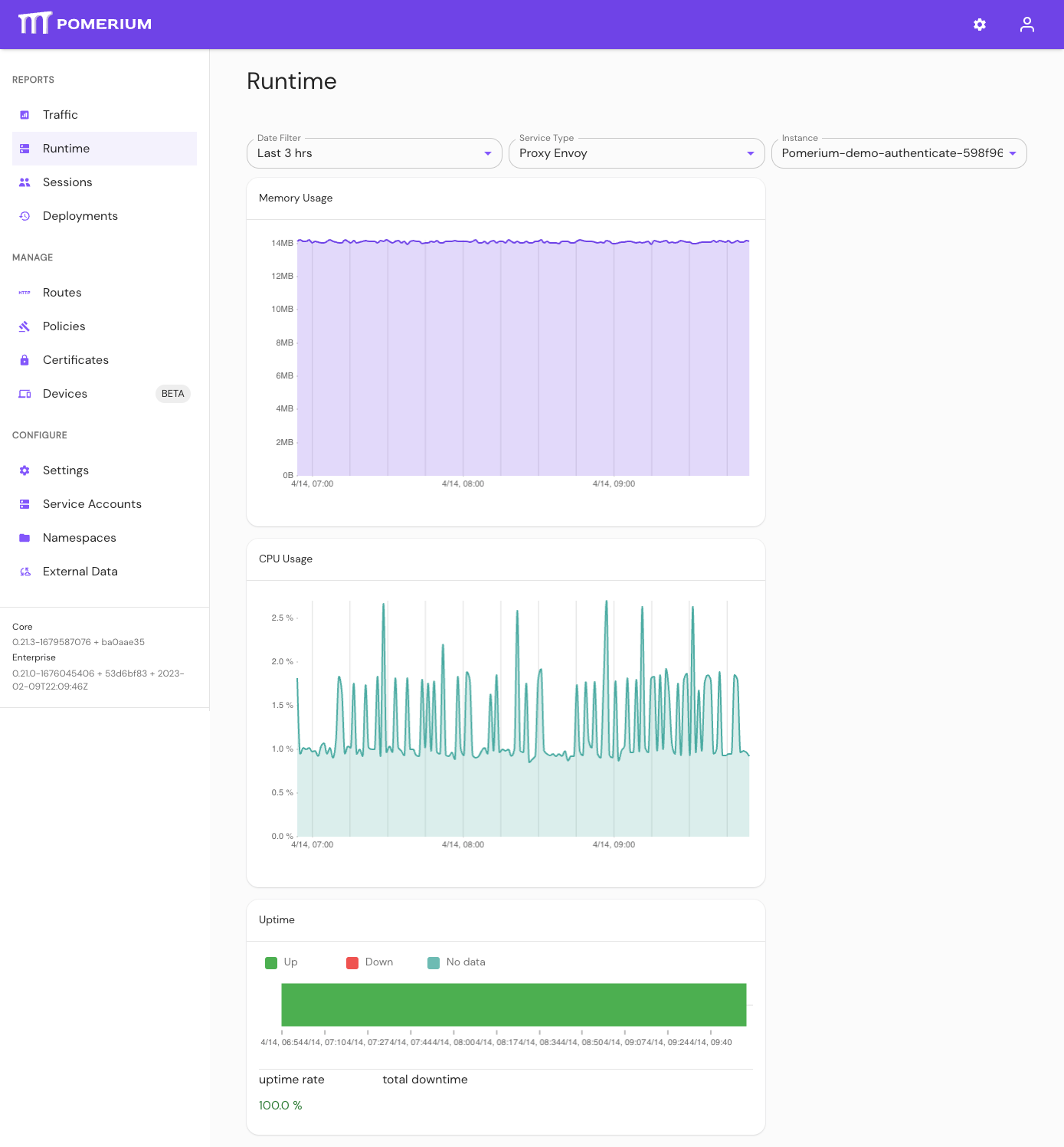1064x1147 pixels.
Task: Open Devices via the device icon
Action: click(24, 393)
